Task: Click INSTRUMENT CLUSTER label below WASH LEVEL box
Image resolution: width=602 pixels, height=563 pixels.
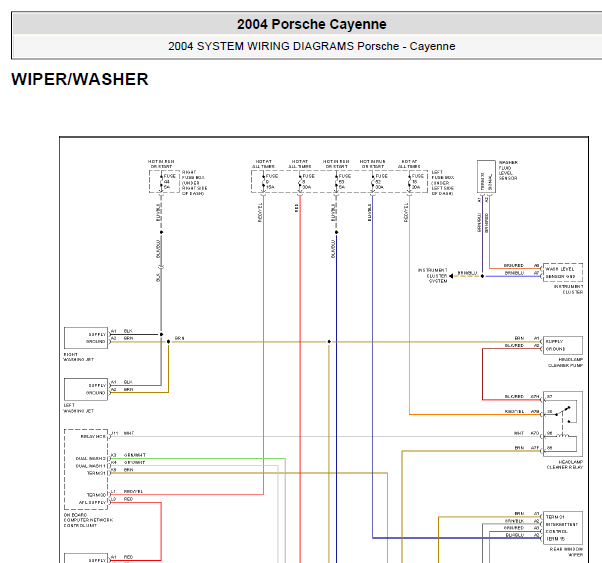Action: tap(568, 289)
